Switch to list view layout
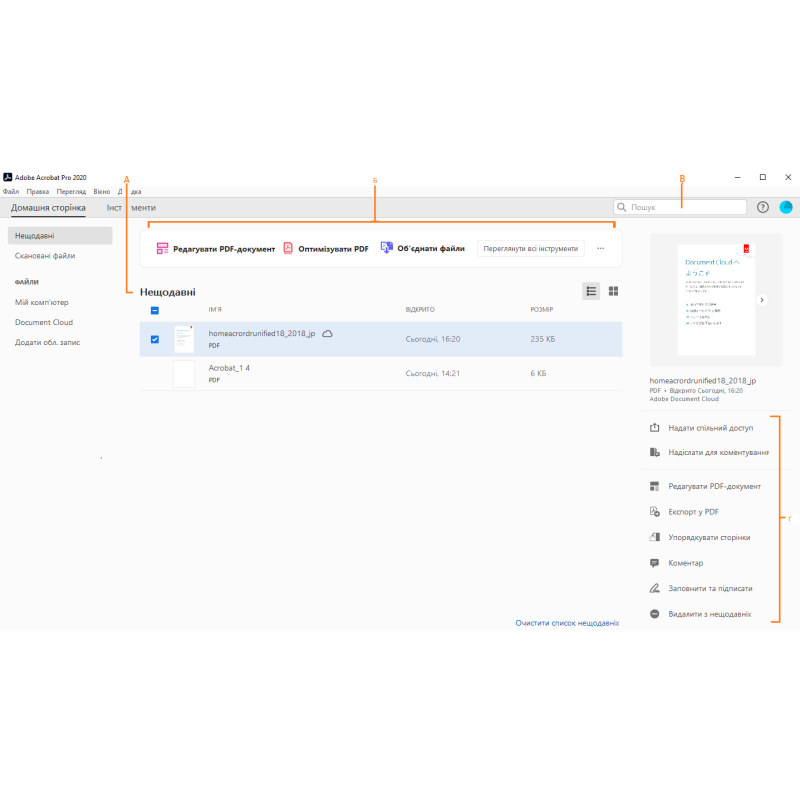 [x=591, y=291]
